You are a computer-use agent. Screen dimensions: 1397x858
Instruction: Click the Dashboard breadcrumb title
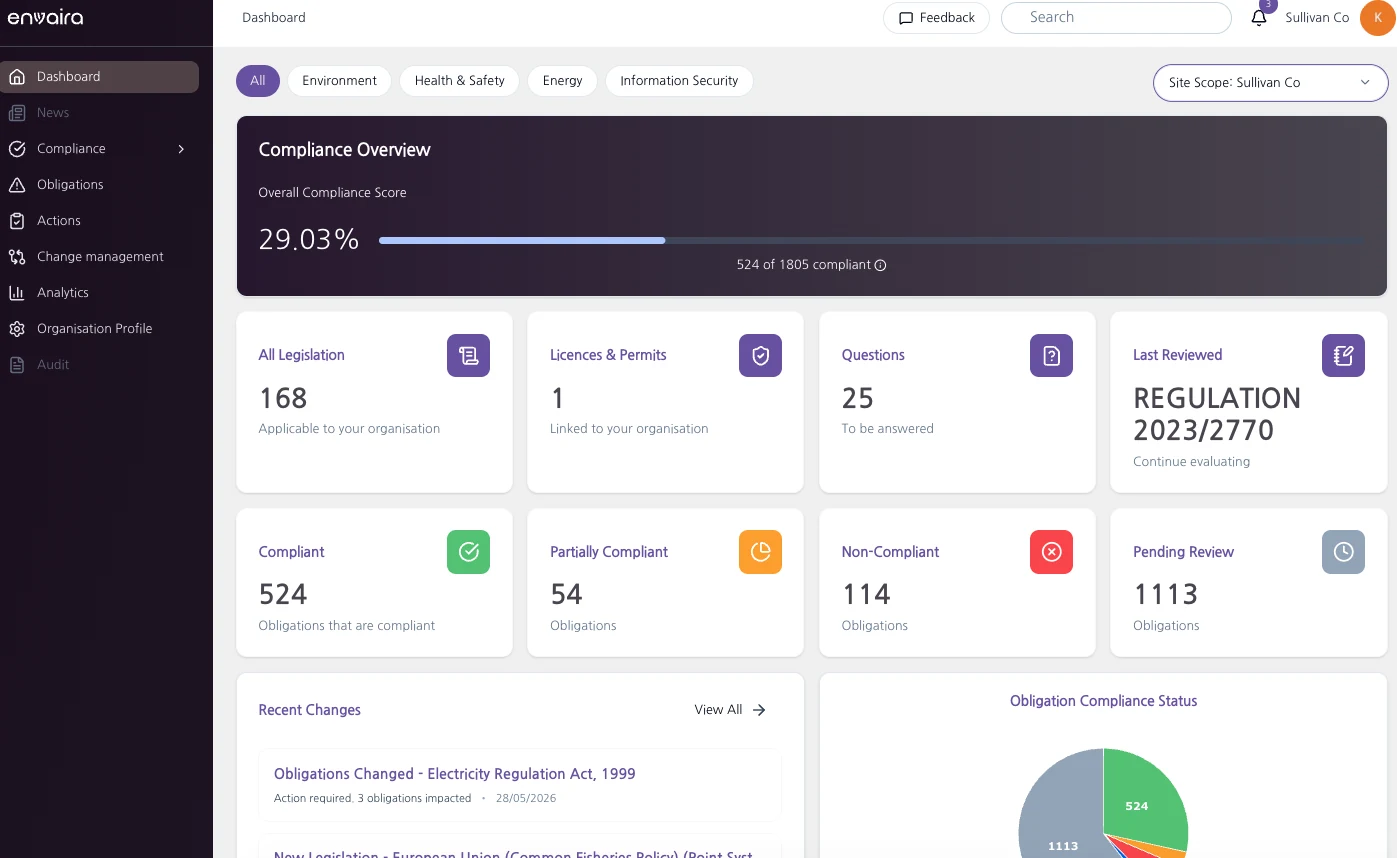tap(274, 18)
